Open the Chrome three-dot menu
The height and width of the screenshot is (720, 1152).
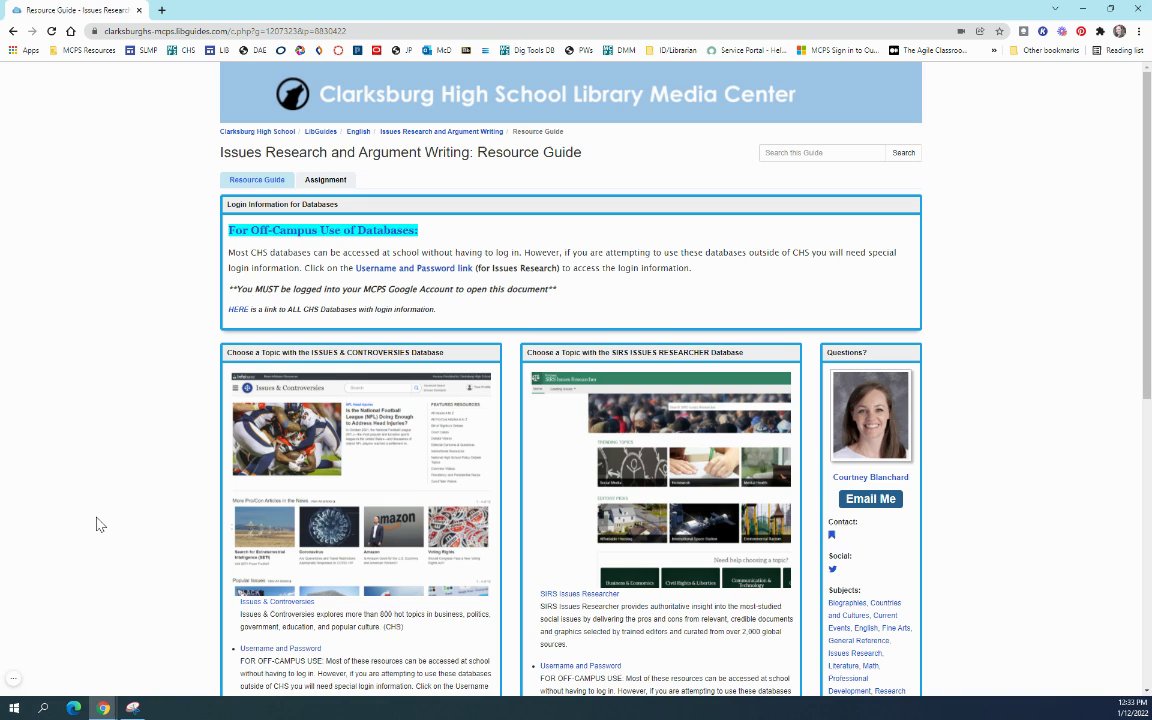click(x=1140, y=31)
